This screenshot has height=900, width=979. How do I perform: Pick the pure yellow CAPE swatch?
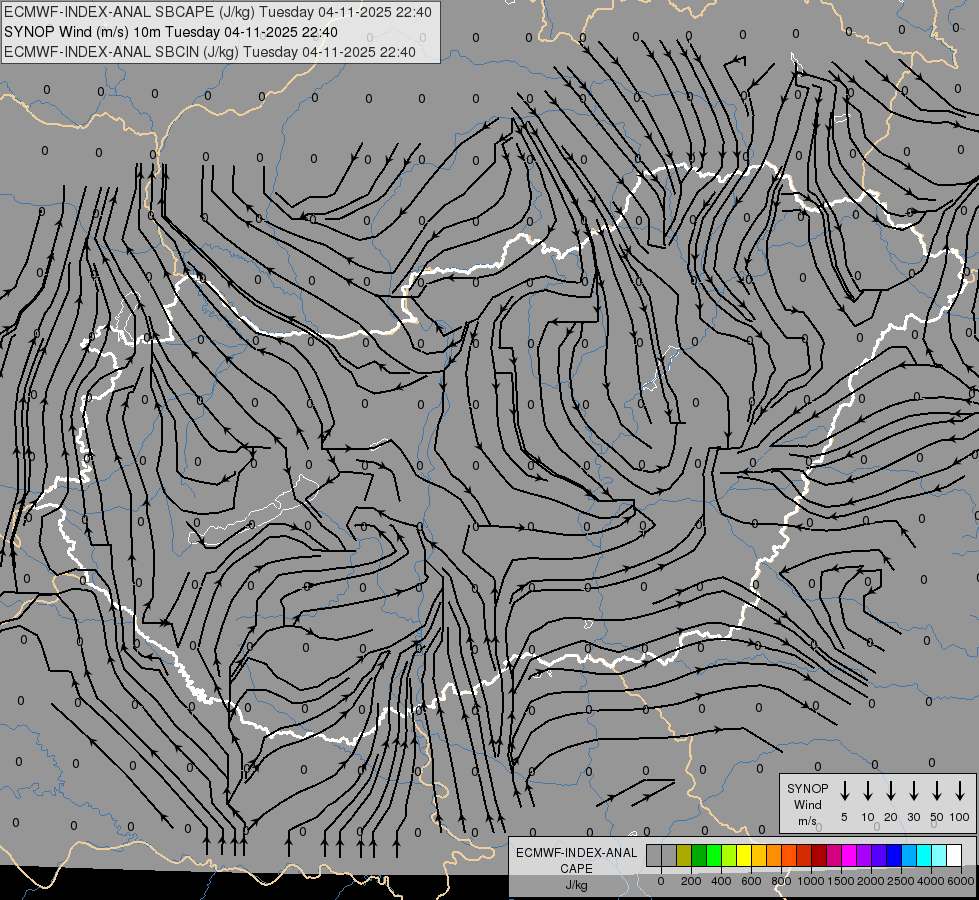(744, 856)
